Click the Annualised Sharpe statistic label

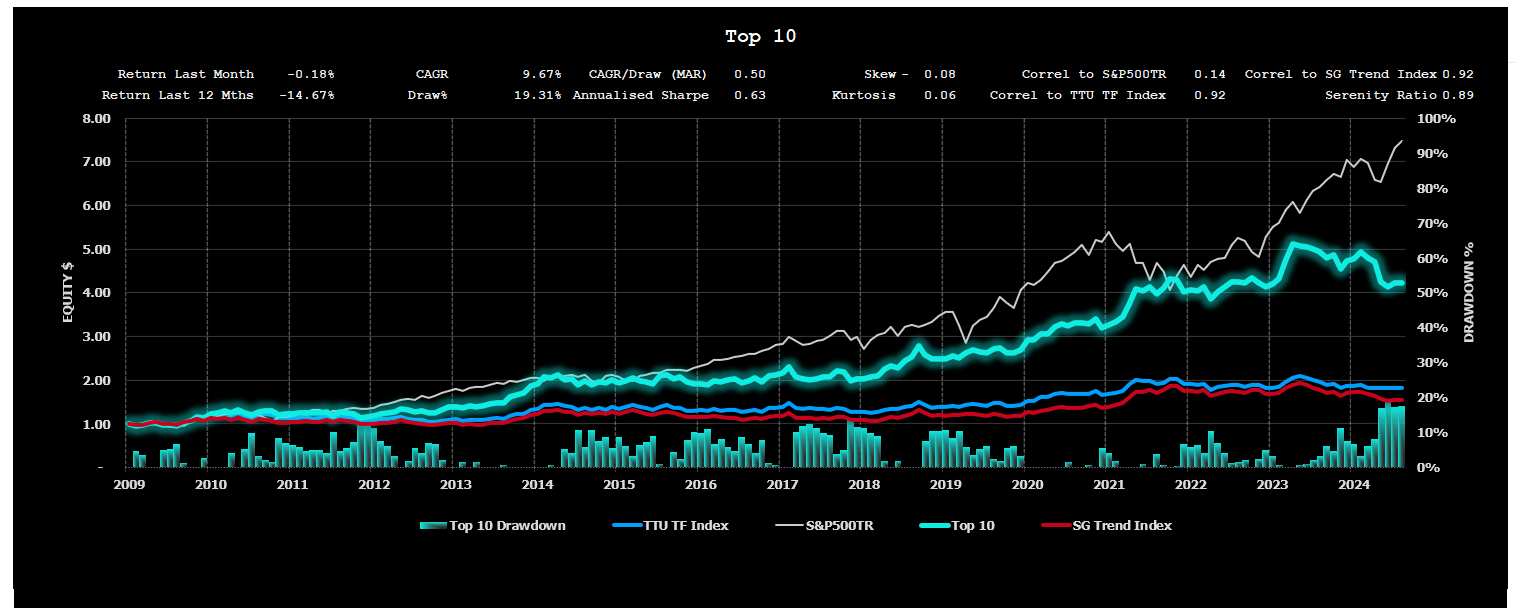click(640, 95)
